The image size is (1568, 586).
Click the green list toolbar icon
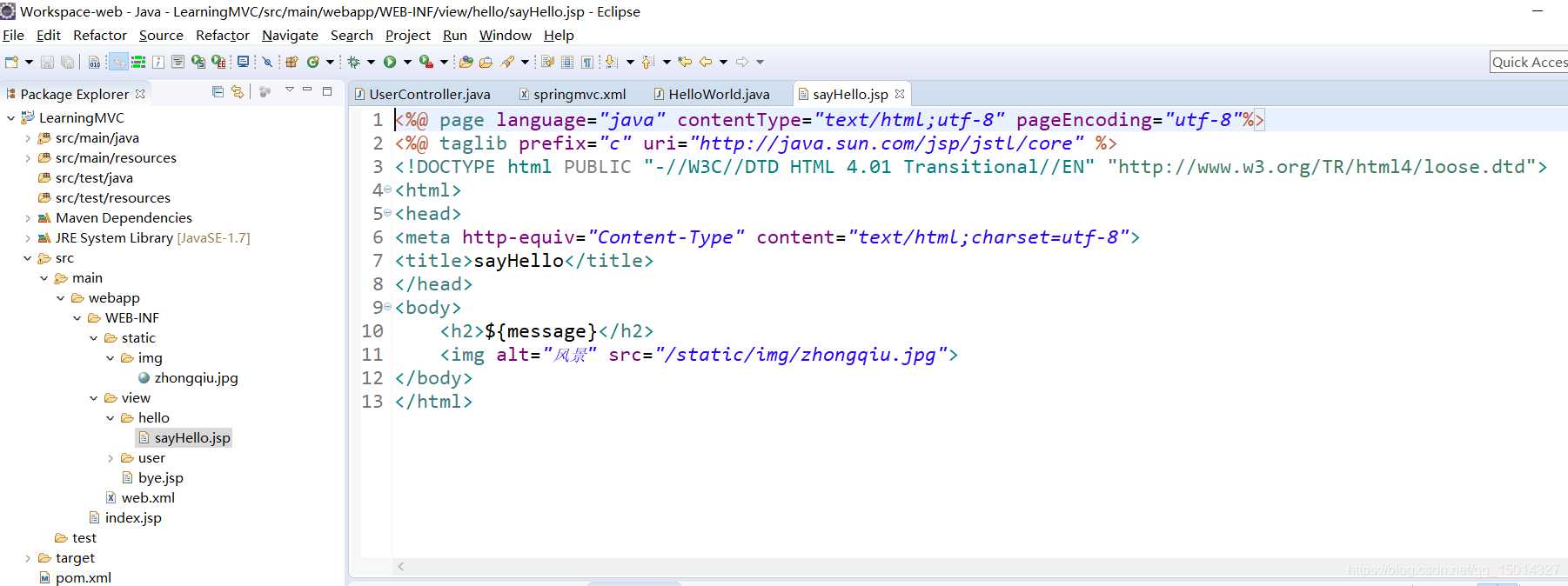(138, 62)
